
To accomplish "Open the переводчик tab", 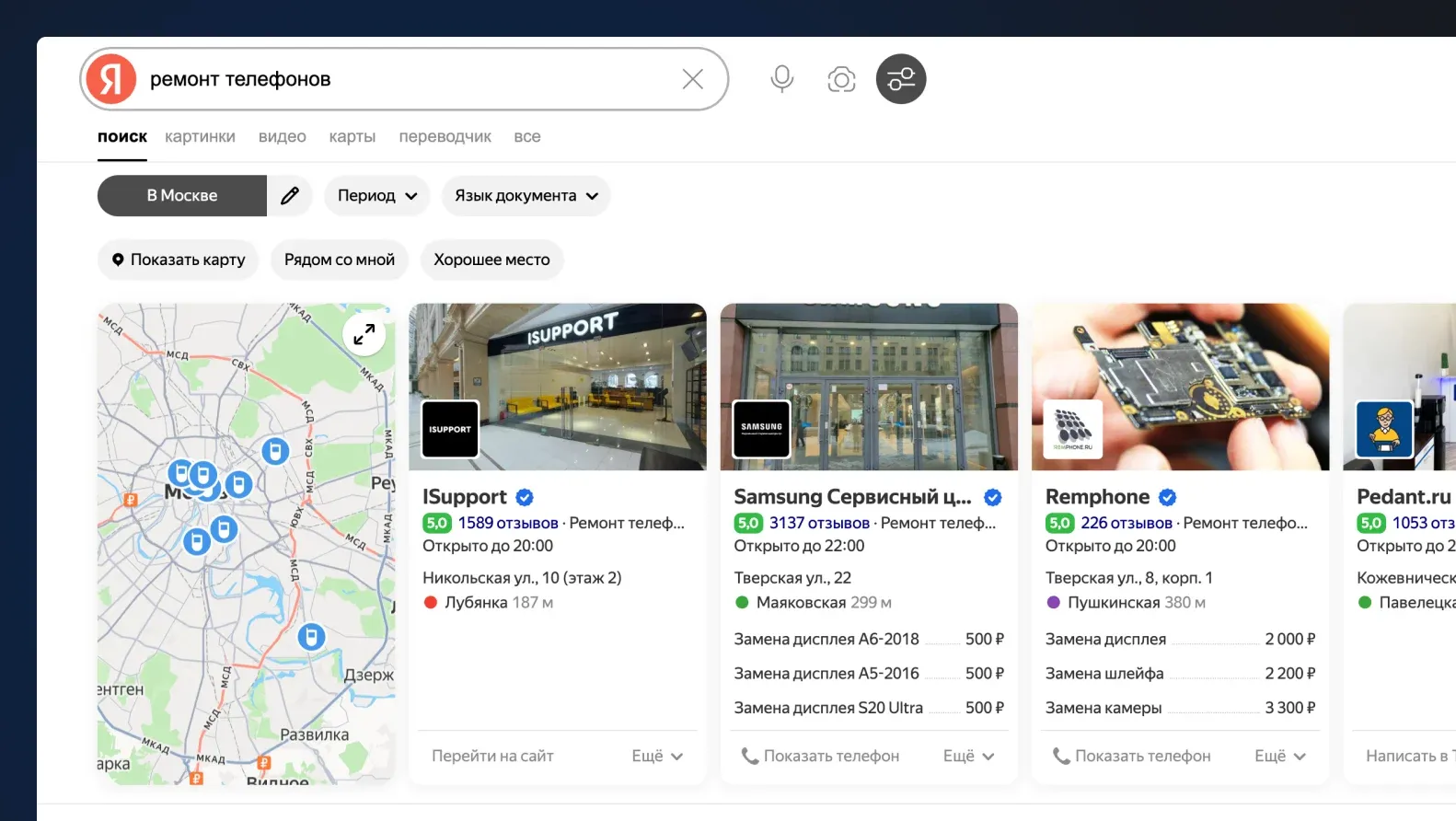I will coord(445,136).
